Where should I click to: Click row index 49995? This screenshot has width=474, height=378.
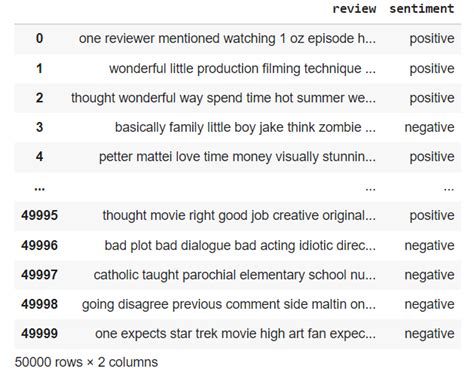pos(39,215)
